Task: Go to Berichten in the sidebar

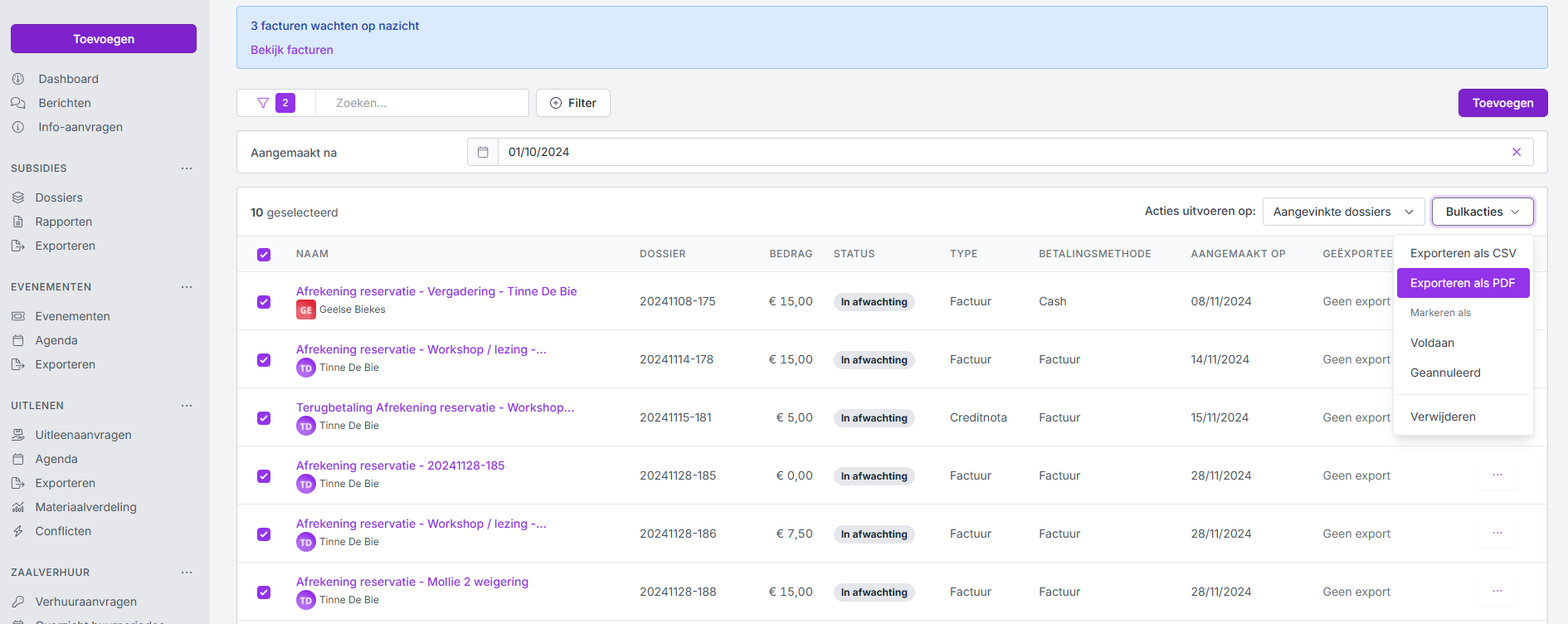Action: pos(64,103)
